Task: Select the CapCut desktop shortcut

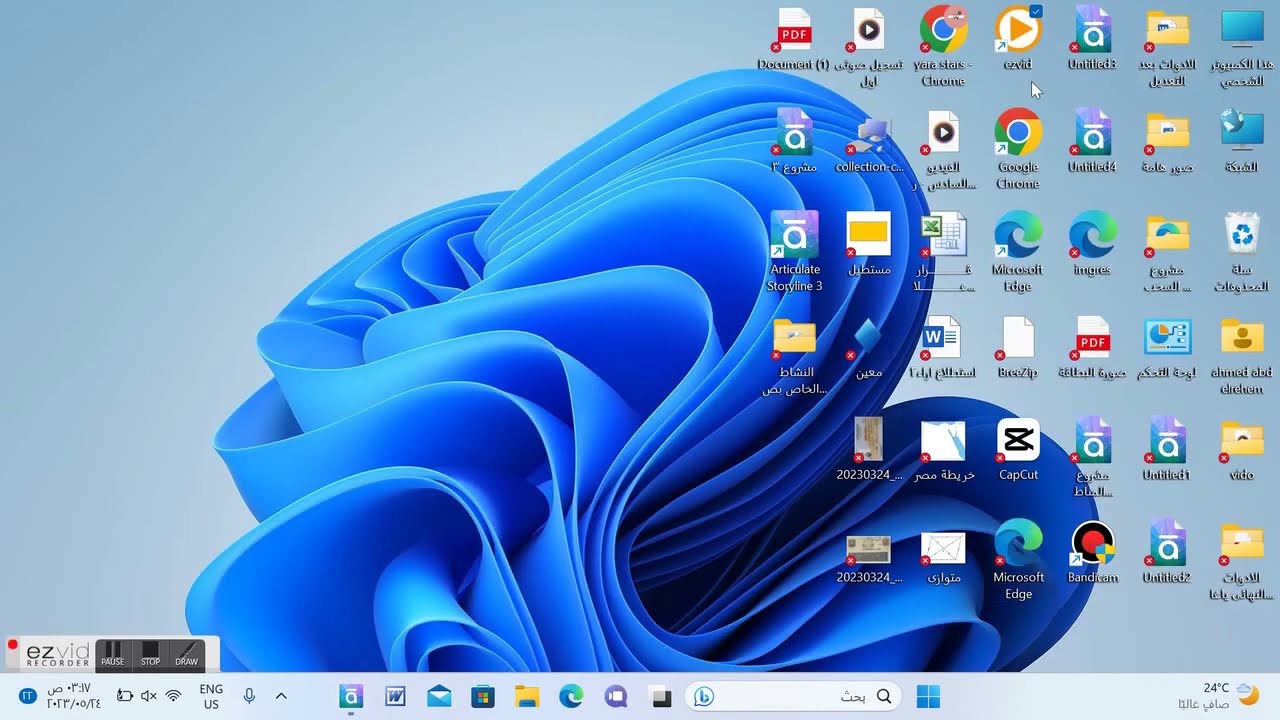Action: (1018, 450)
